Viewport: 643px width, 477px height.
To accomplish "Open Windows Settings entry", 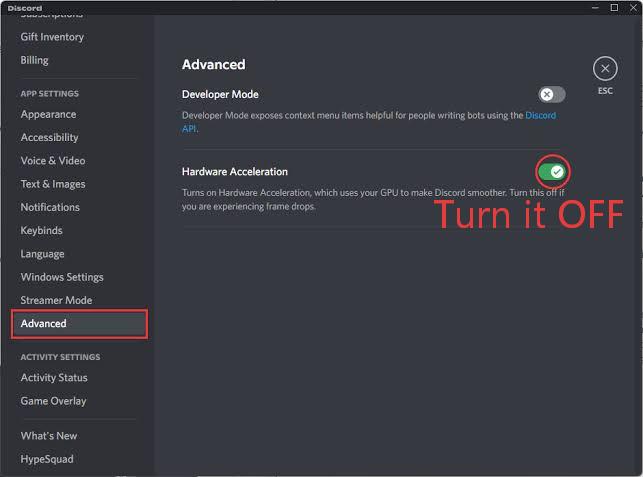I will 62,277.
